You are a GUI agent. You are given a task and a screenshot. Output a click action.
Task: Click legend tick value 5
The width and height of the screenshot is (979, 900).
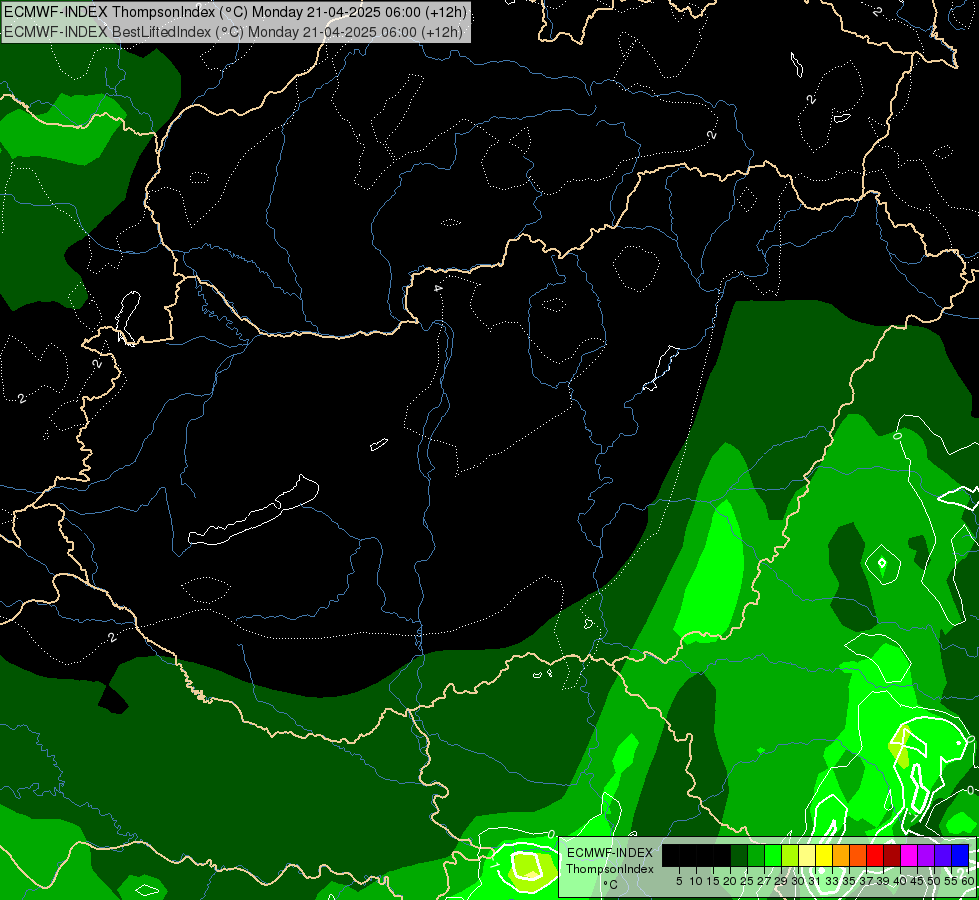(x=679, y=881)
